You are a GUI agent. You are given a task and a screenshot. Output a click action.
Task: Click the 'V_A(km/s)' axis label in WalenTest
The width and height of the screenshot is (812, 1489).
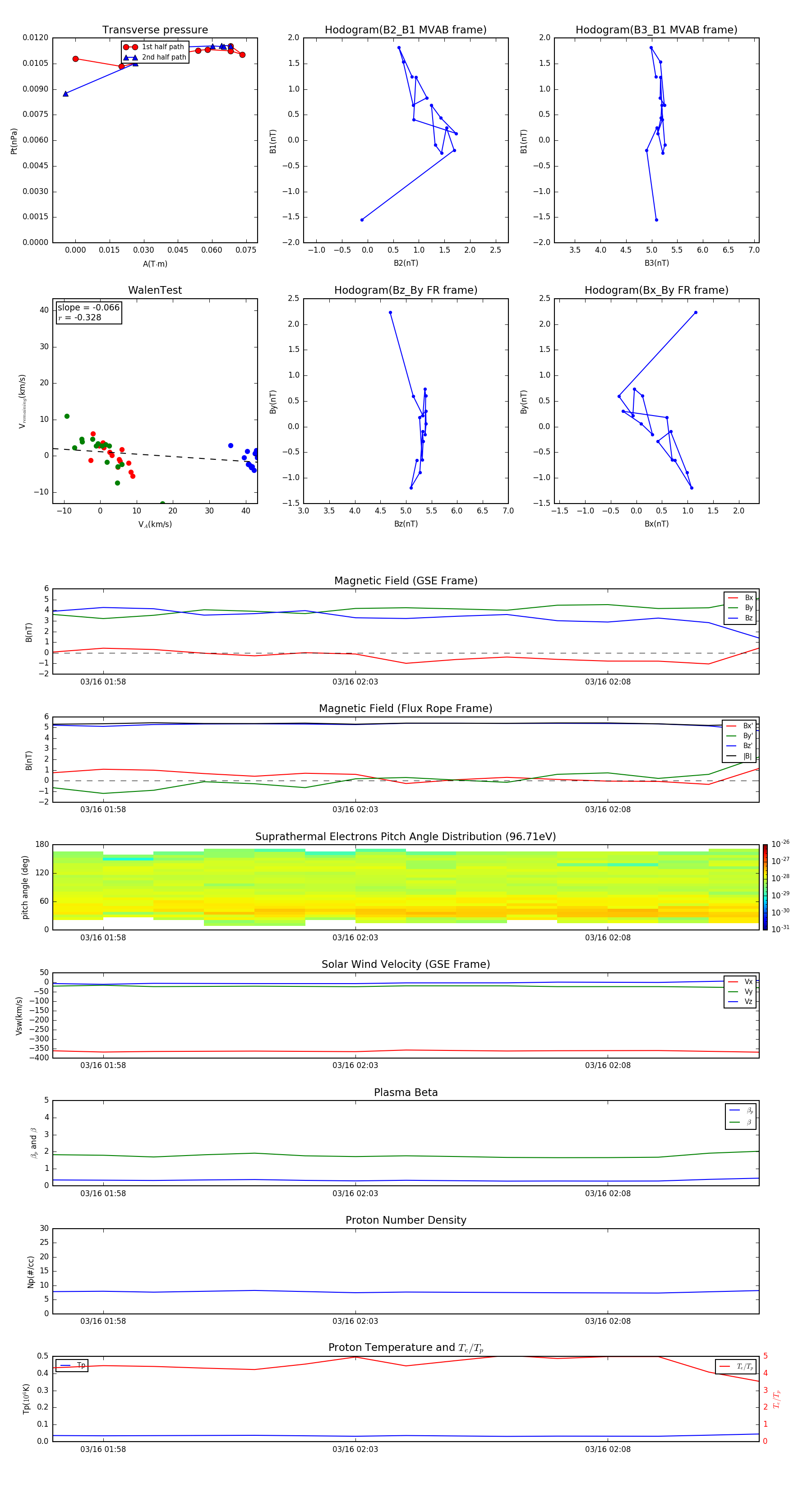155,524
